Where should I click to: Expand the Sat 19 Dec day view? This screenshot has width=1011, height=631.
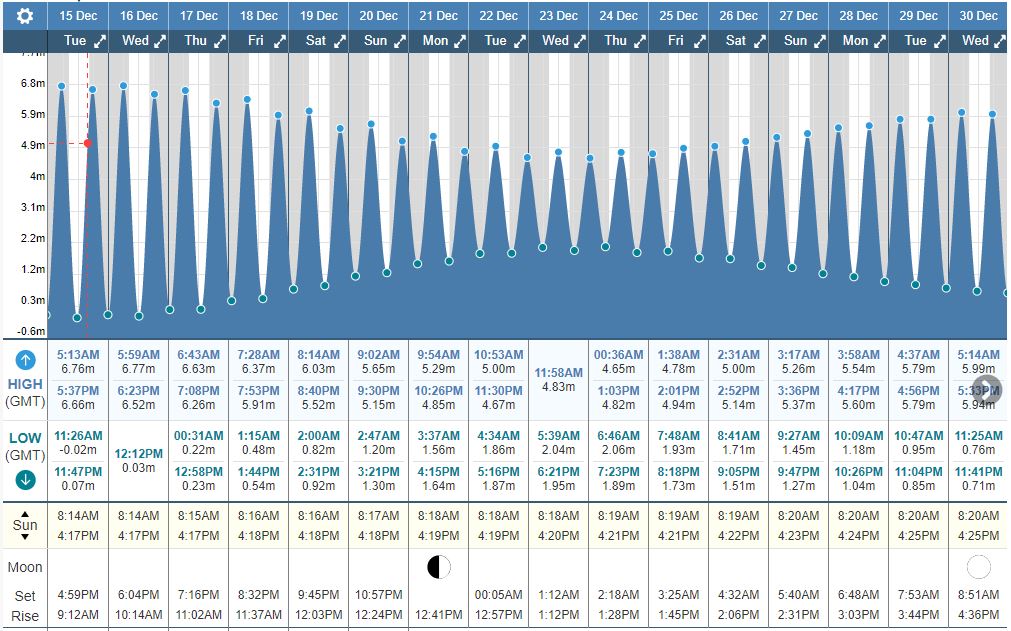(340, 41)
